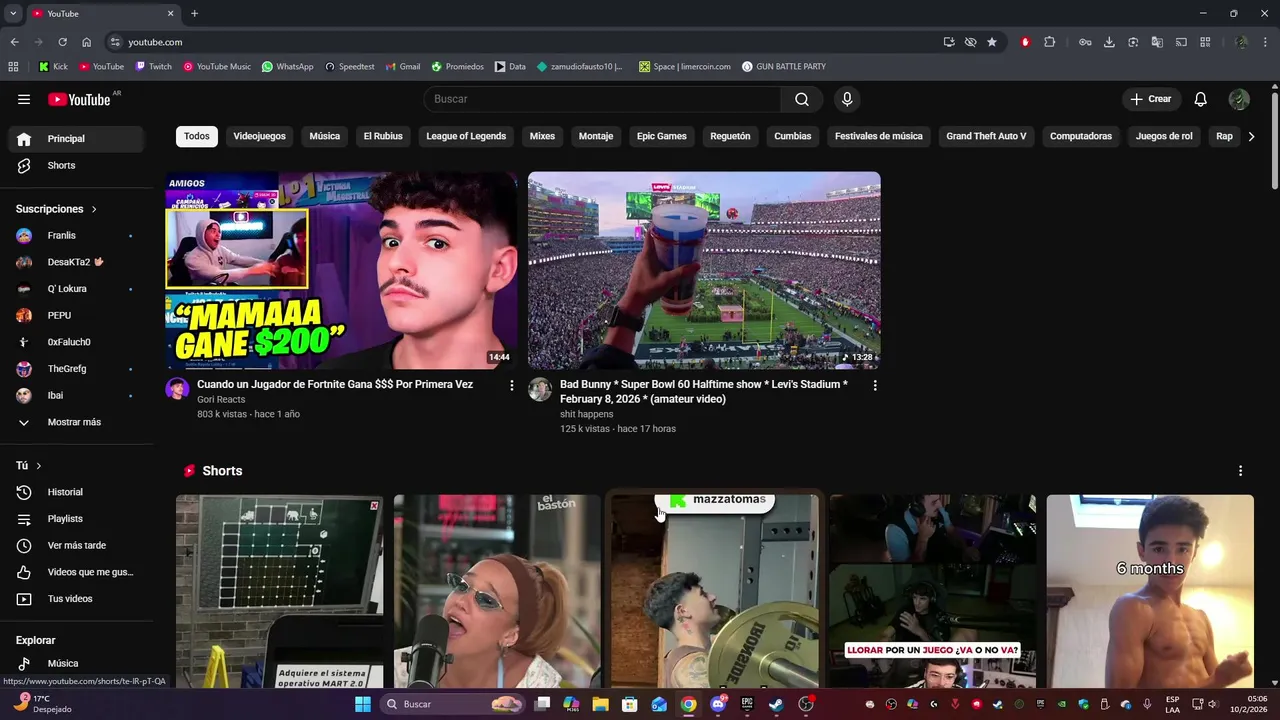The height and width of the screenshot is (720, 1280).
Task: Open the YouTube account avatar menu
Action: pos(1239,99)
